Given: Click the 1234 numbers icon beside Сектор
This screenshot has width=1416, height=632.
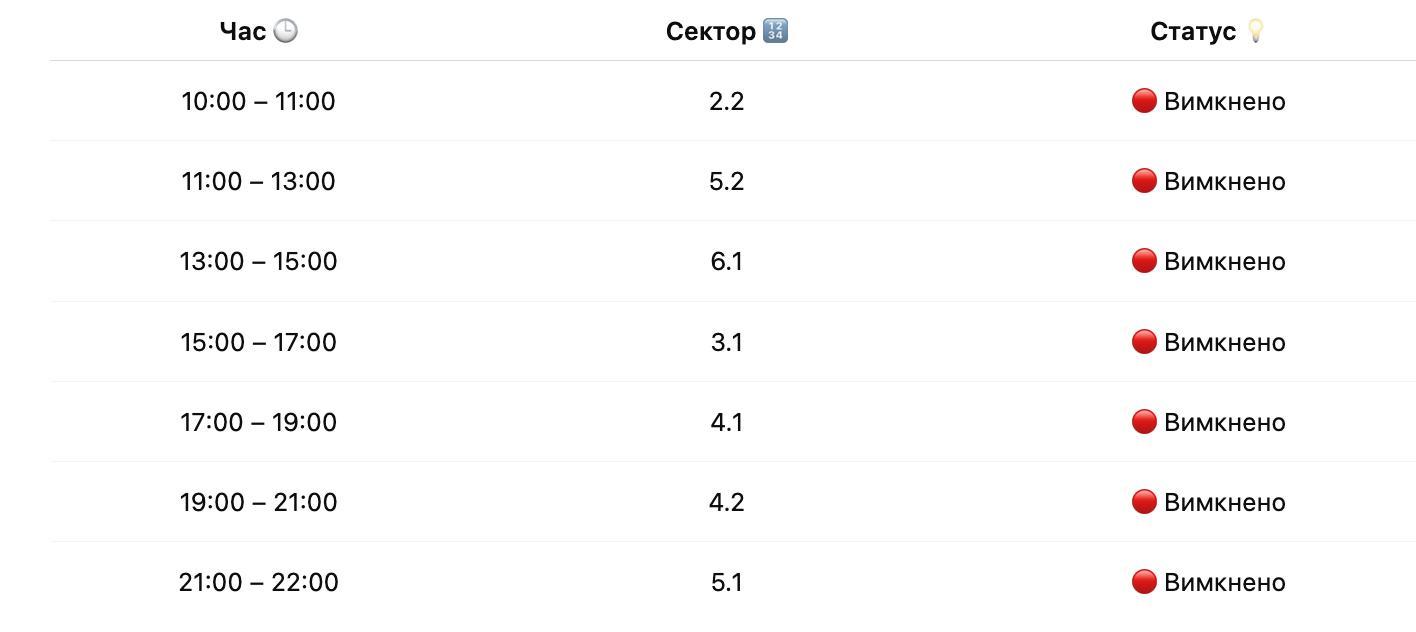Looking at the screenshot, I should [x=775, y=32].
